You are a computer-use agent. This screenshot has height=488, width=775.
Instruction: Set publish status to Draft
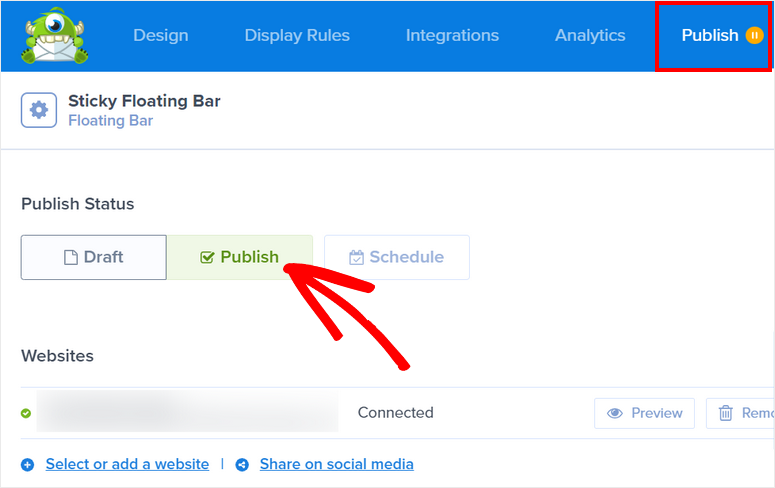[x=94, y=257]
